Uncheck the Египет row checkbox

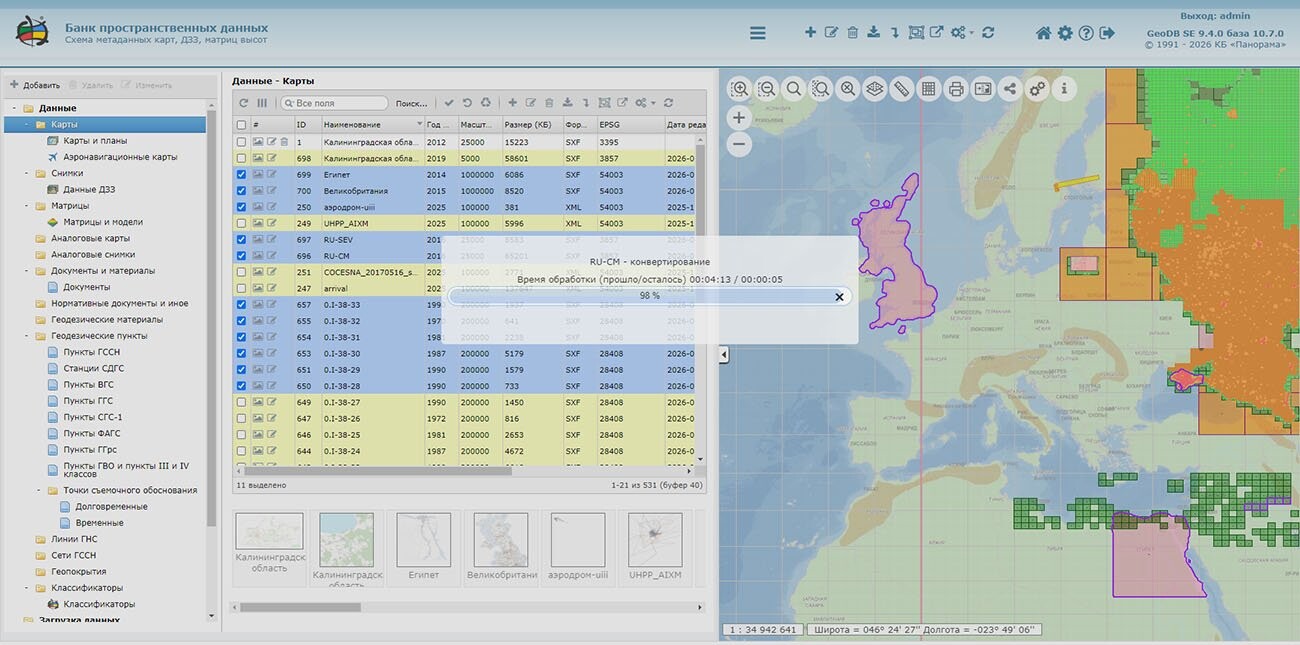point(241,175)
